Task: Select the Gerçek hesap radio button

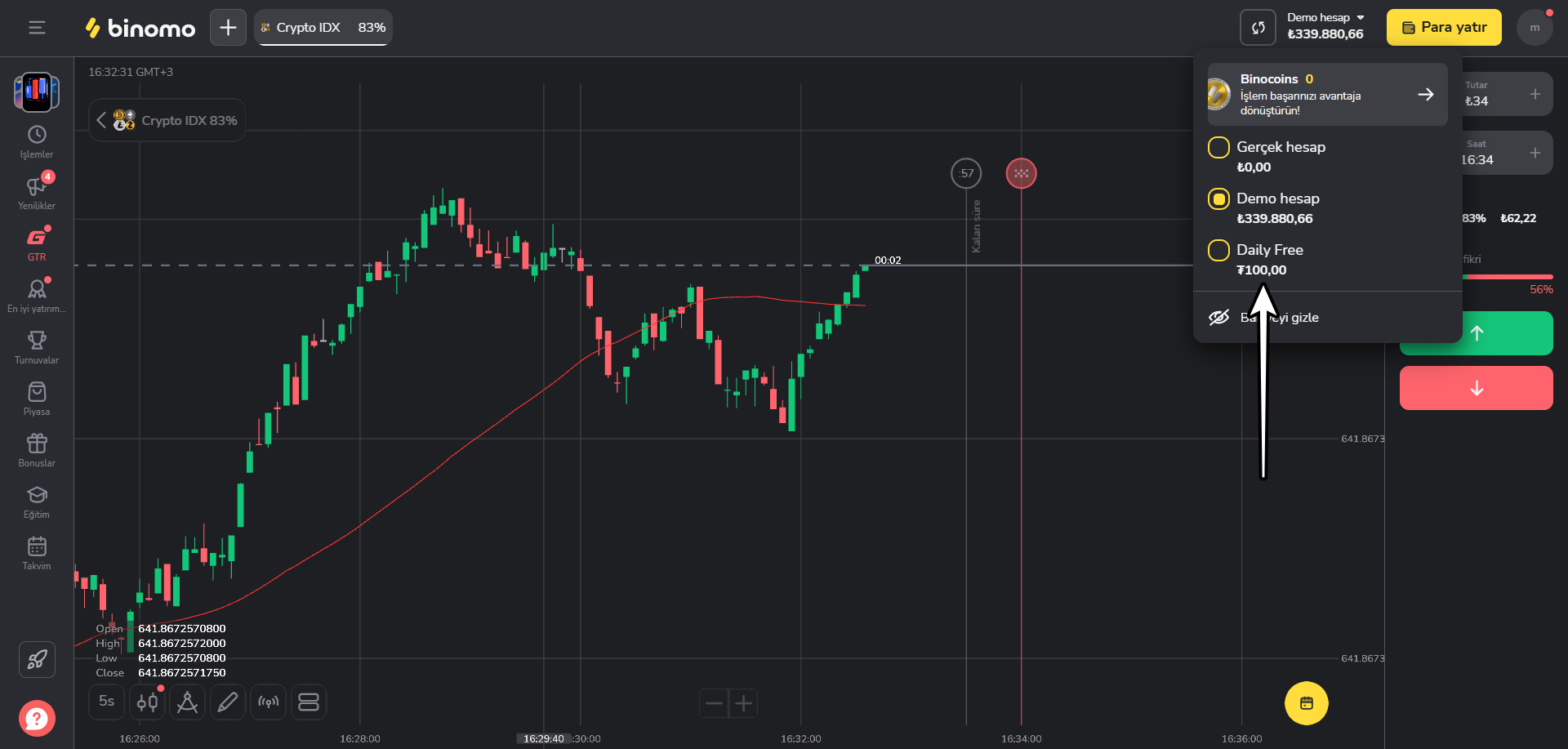Action: click(1218, 148)
